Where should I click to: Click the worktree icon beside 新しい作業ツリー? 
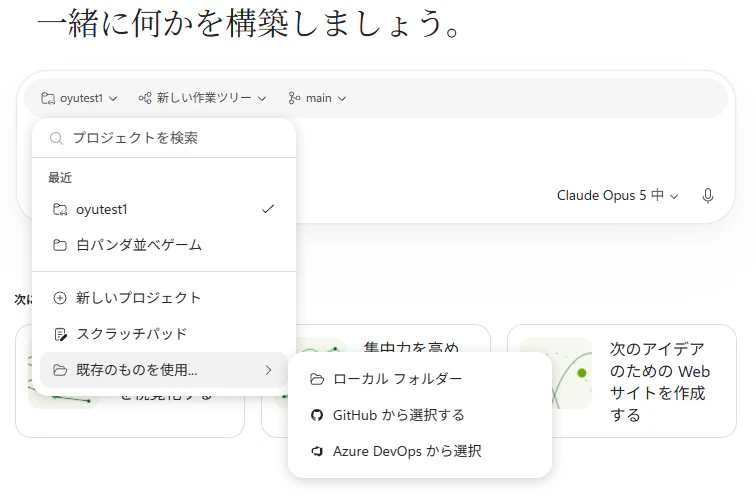tap(145, 98)
